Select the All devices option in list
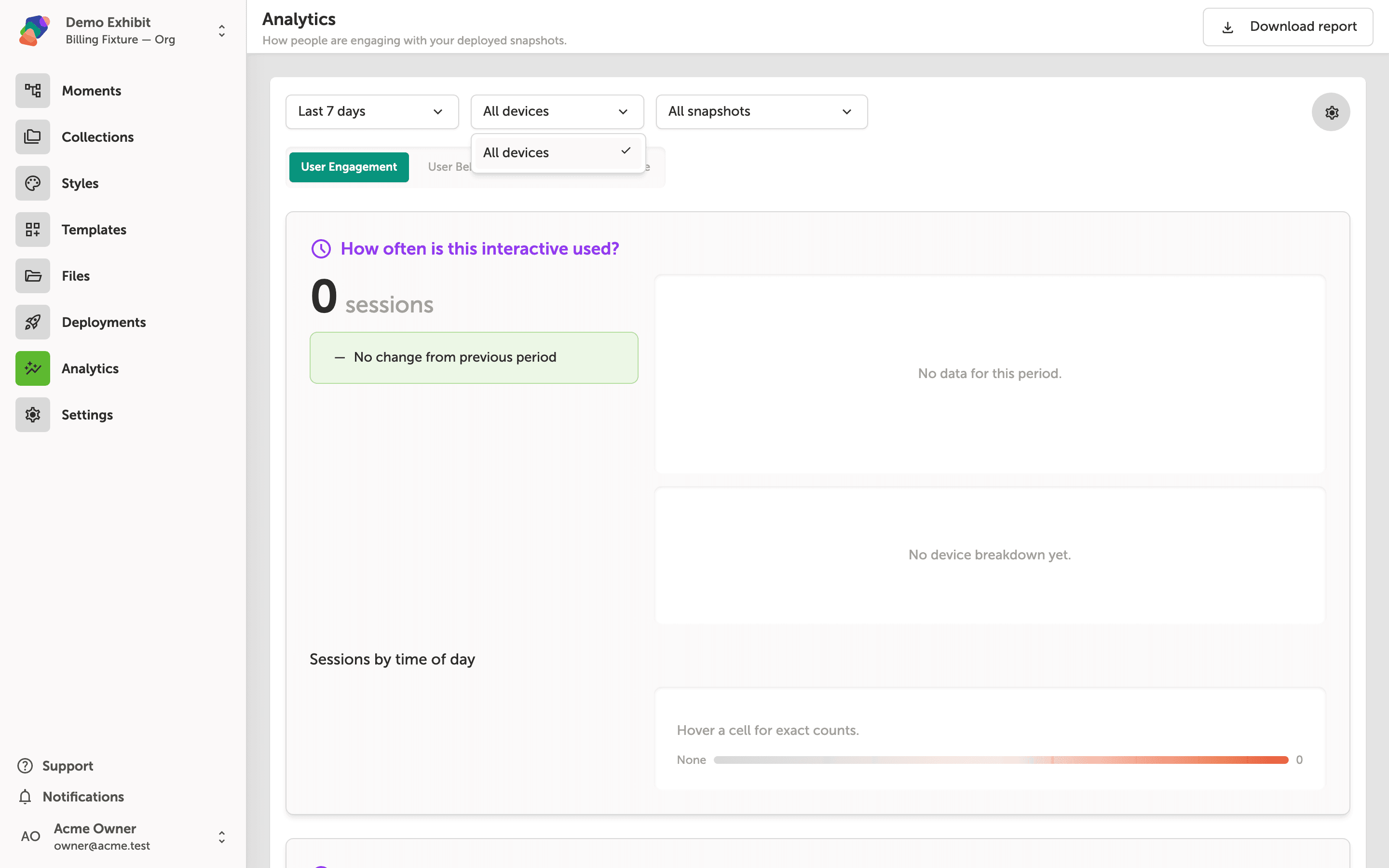The image size is (1389, 868). pyautogui.click(x=558, y=153)
